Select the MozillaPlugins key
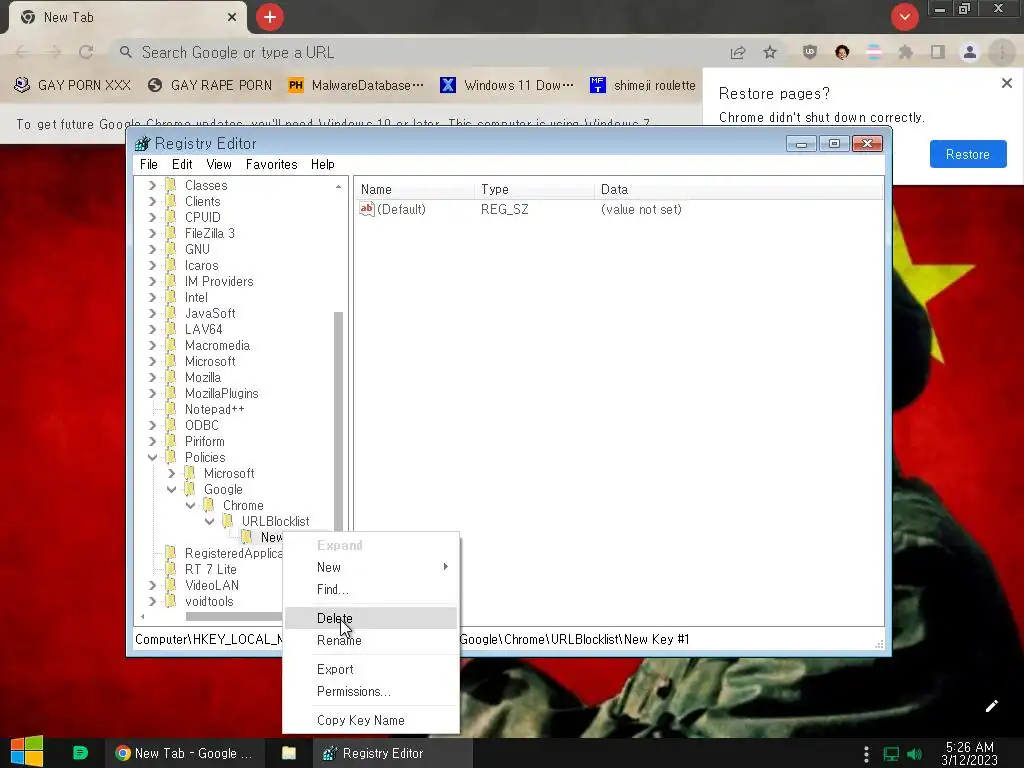The height and width of the screenshot is (768, 1024). click(x=221, y=393)
